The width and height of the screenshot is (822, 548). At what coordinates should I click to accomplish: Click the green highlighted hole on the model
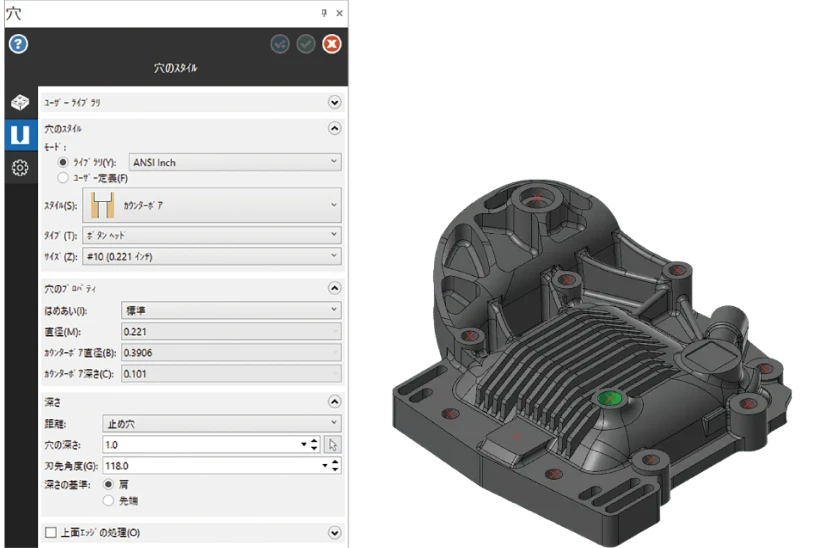(x=608, y=399)
